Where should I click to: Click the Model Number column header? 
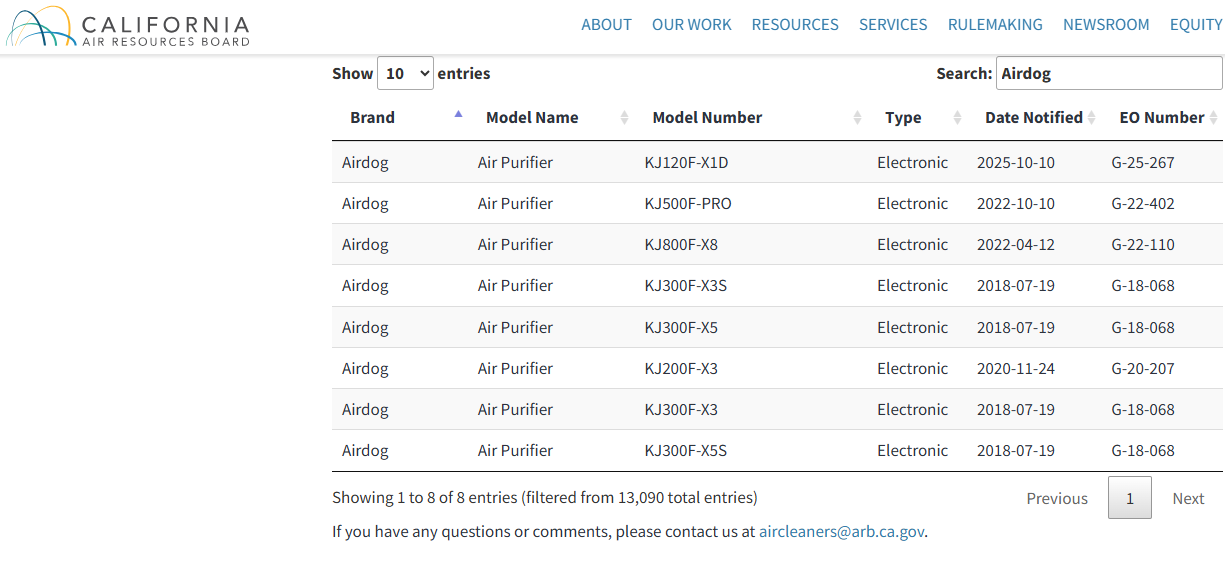point(707,118)
